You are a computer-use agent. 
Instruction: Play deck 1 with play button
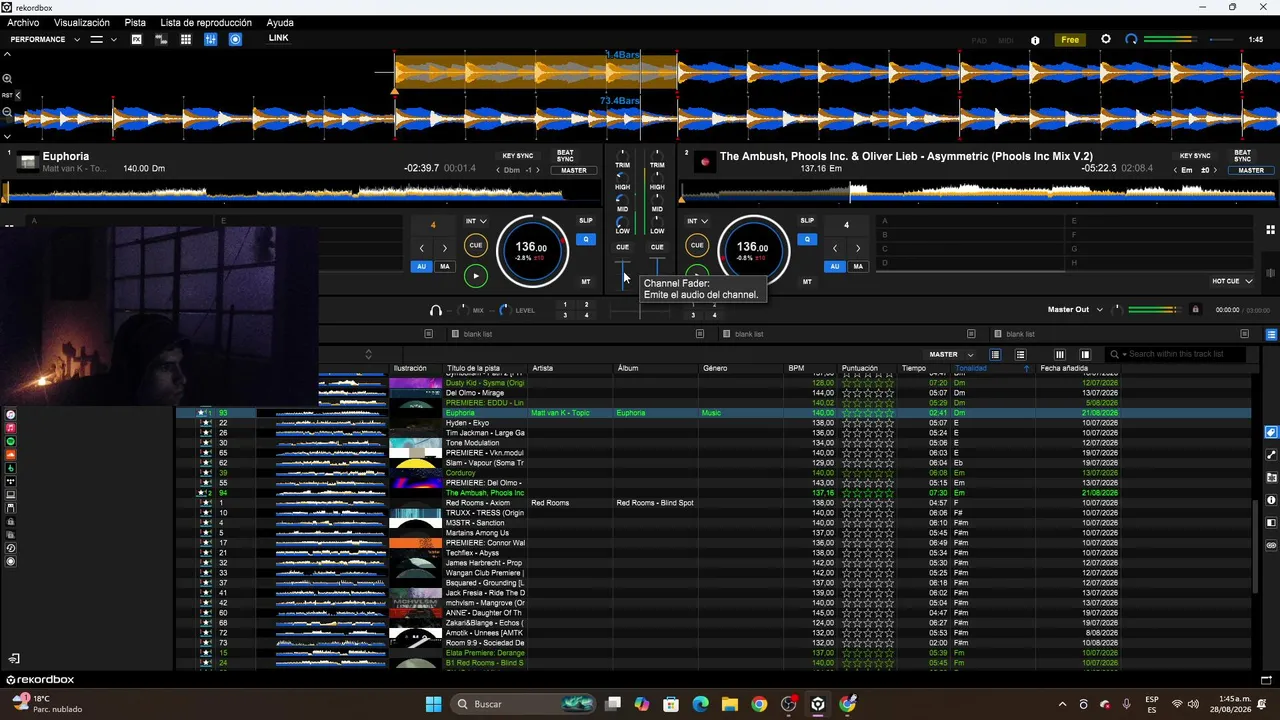[x=476, y=276]
